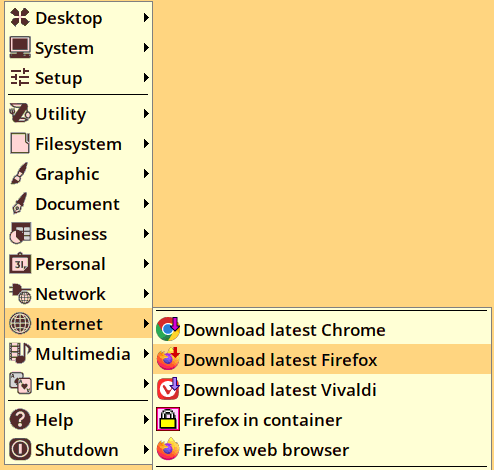The image size is (494, 470).
Task: Open the Setup menu item
Action: coord(79,78)
